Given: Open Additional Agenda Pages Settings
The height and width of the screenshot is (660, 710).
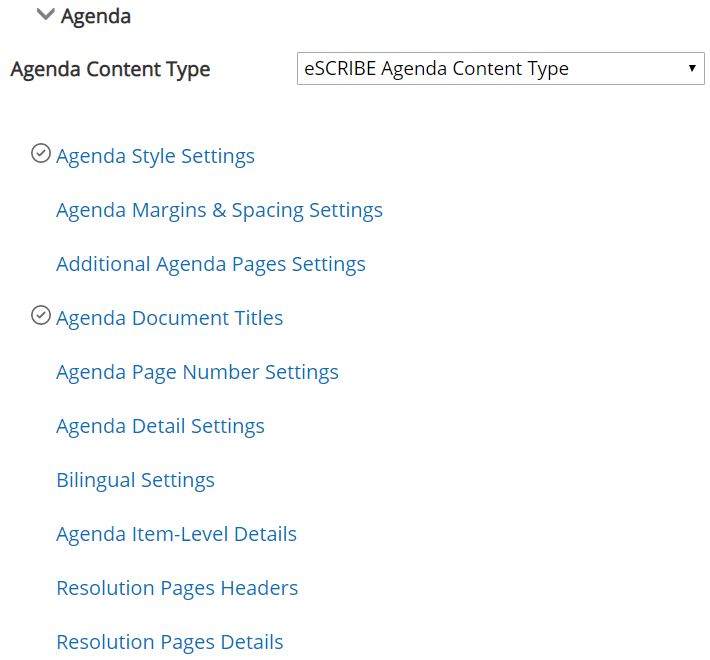Looking at the screenshot, I should tap(211, 264).
